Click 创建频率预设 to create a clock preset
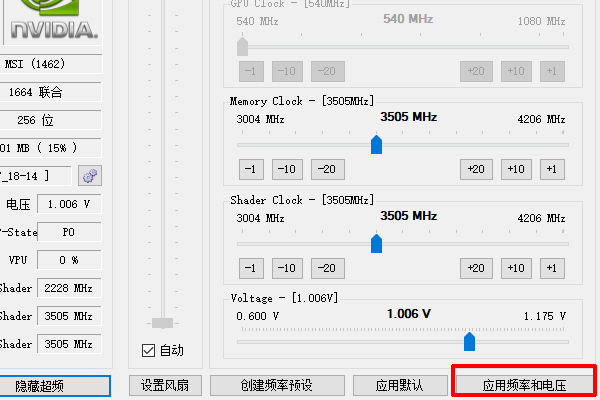 [x=276, y=386]
